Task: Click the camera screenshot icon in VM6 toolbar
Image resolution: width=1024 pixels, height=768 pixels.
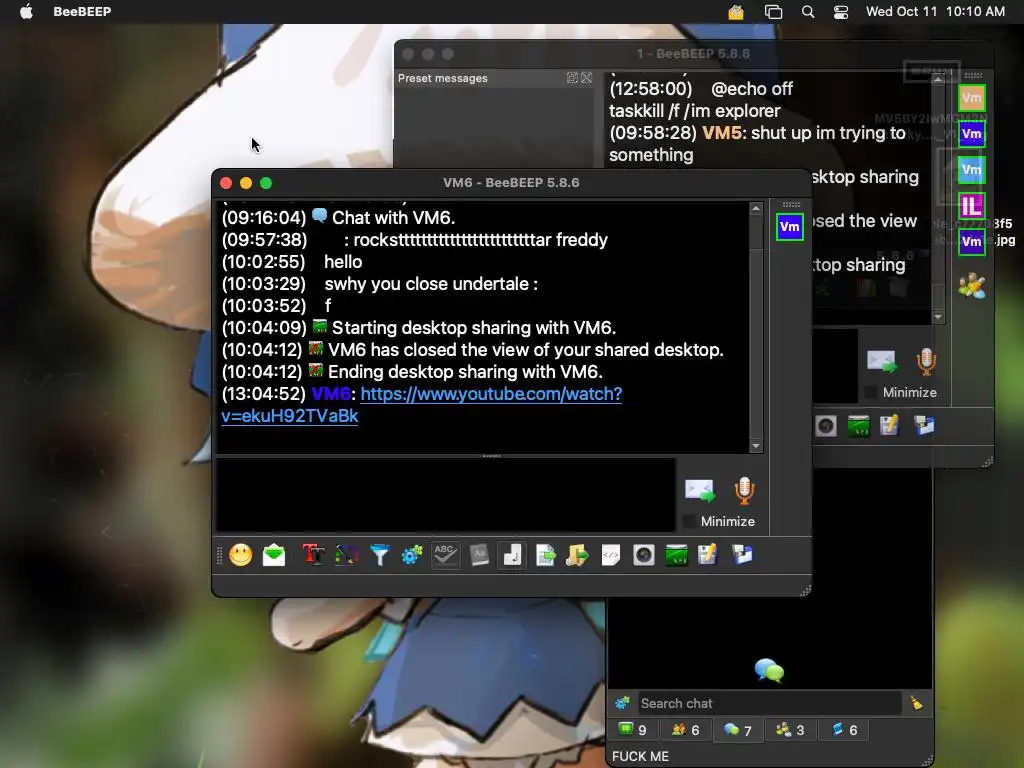Action: [643, 556]
